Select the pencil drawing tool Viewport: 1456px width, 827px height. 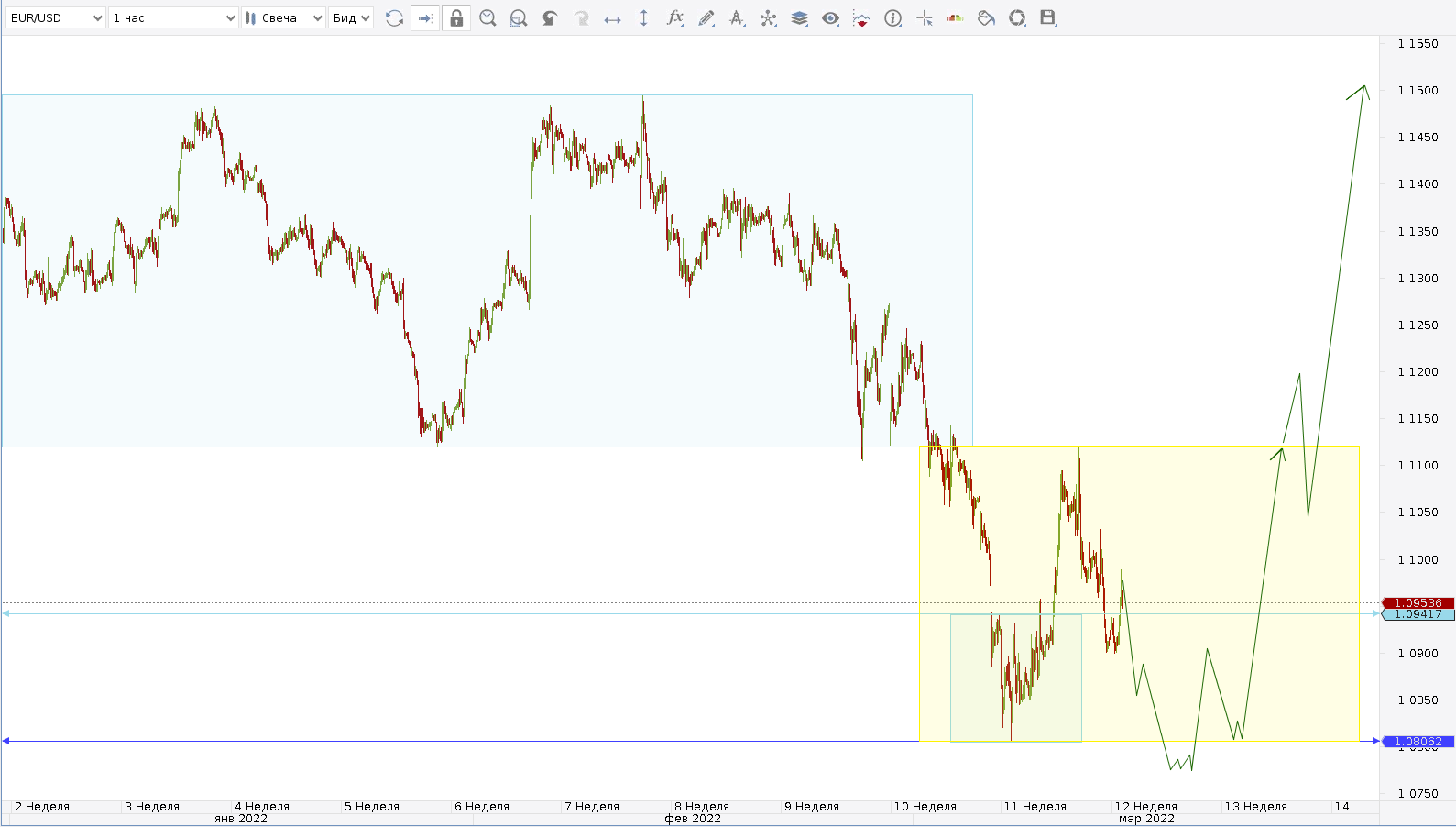706,18
